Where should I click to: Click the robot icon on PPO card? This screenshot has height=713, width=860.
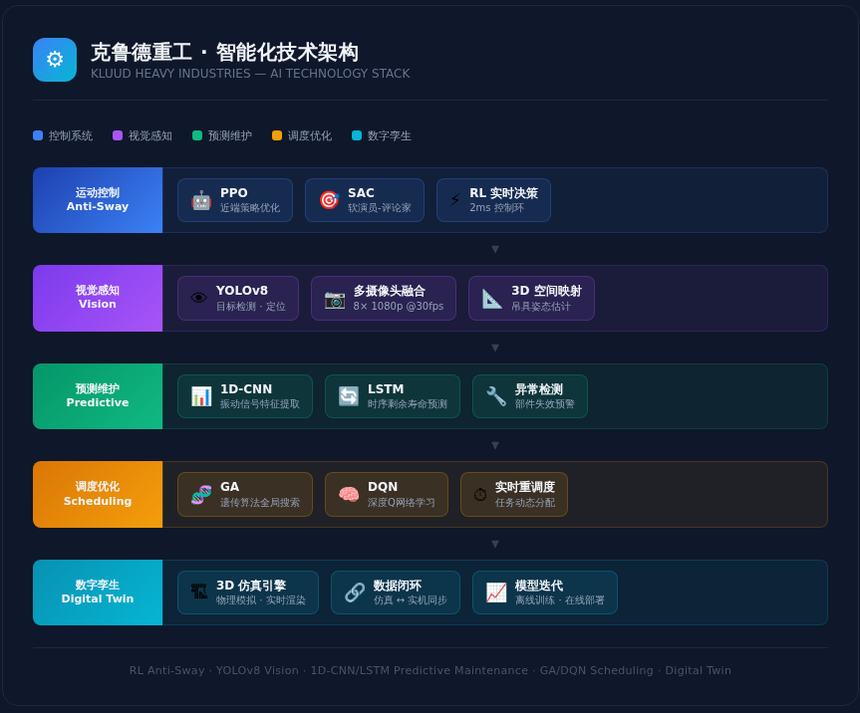(x=201, y=200)
